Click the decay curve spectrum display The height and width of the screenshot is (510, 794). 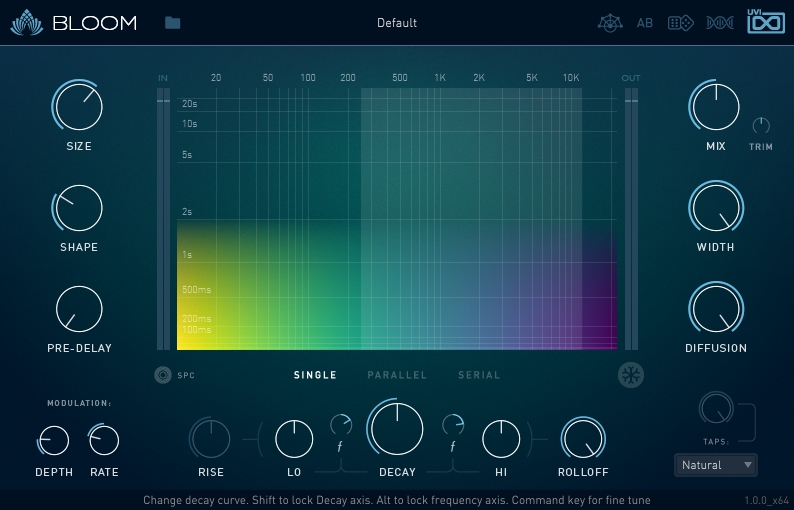coord(396,219)
